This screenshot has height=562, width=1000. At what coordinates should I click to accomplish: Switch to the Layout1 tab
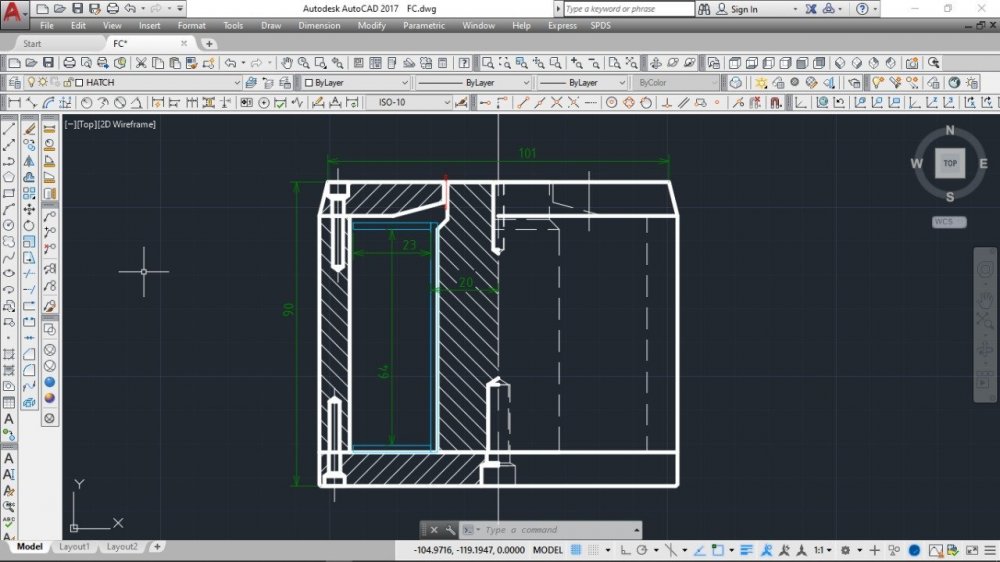[x=74, y=547]
